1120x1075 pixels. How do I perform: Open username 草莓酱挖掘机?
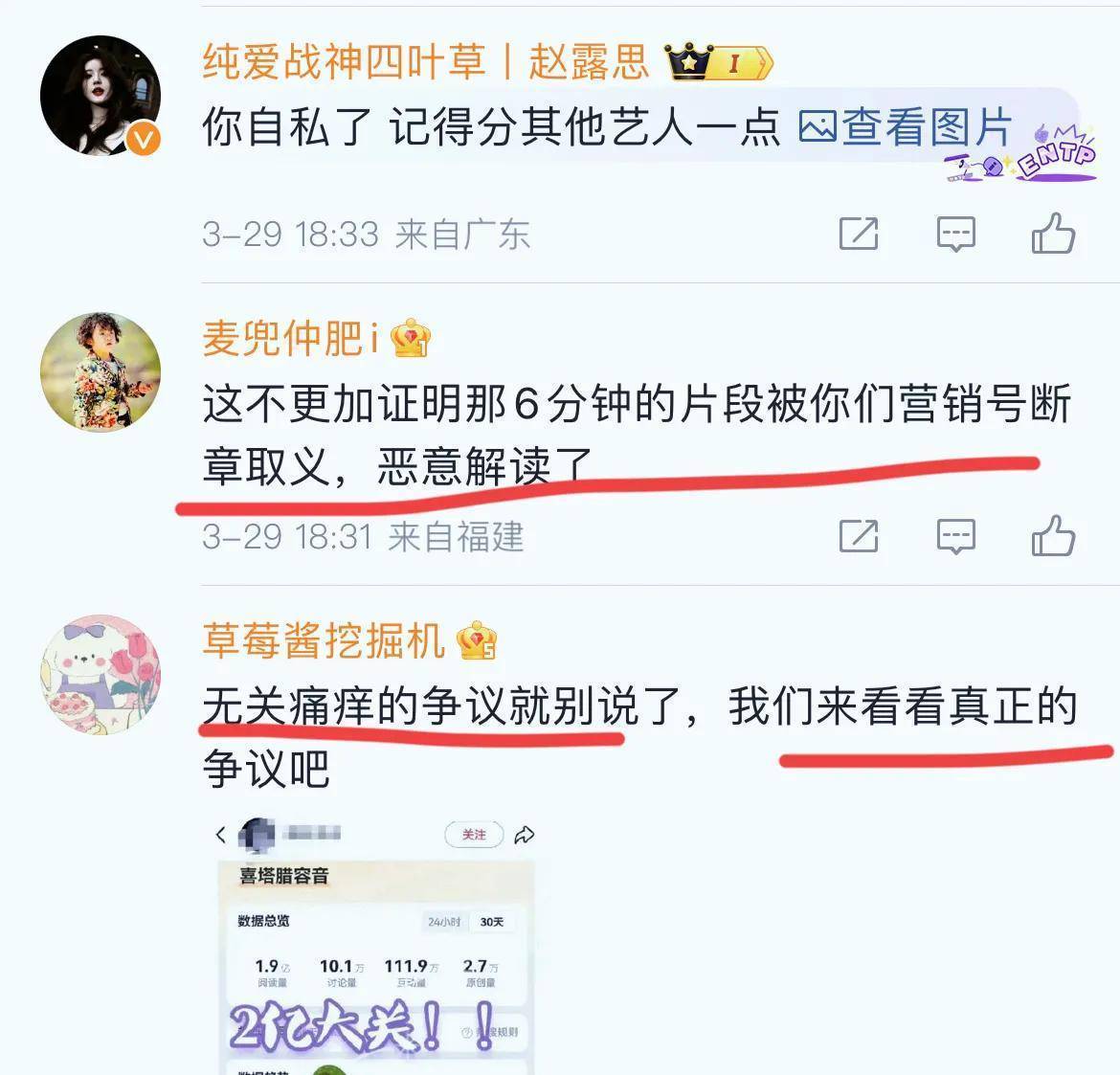[x=324, y=640]
